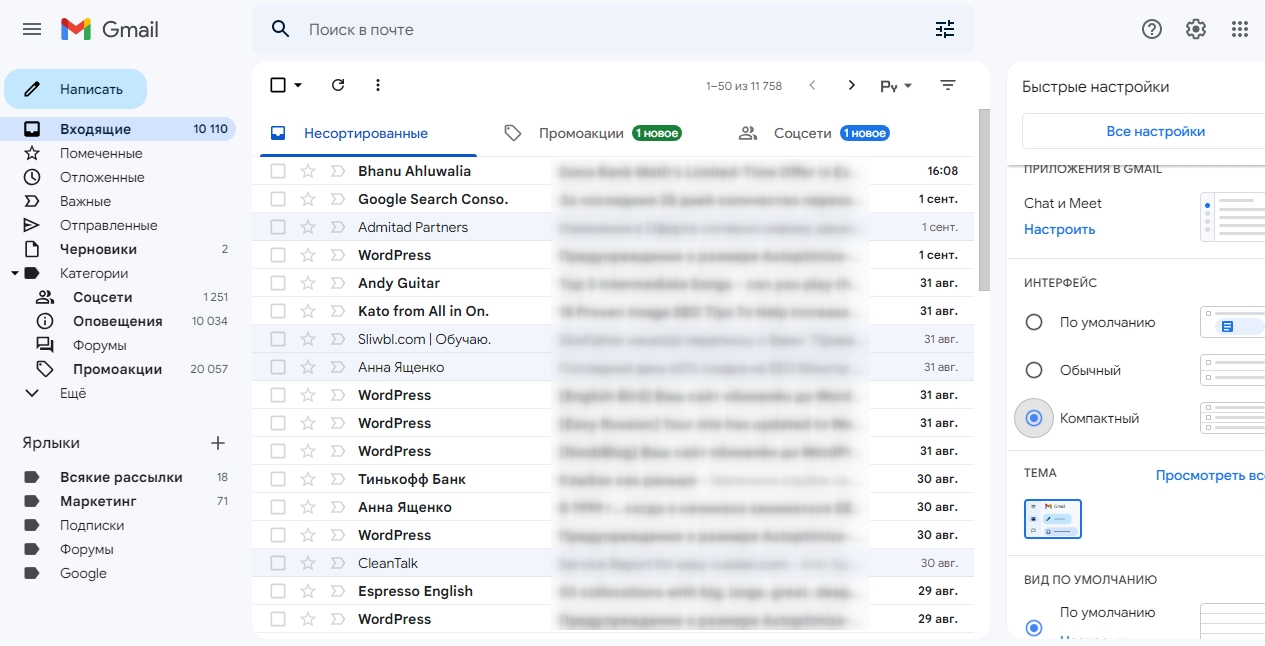
Task: Tick checkbox for Тинькофф Банк email
Action: (278, 479)
